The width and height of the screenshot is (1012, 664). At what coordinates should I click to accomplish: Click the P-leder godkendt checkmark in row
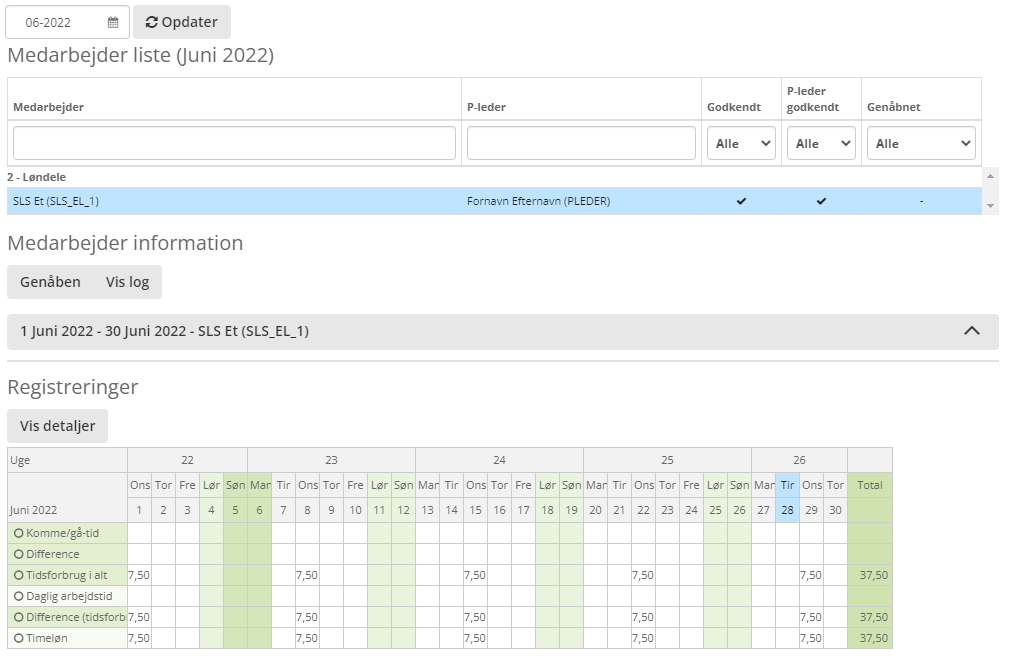click(x=821, y=201)
